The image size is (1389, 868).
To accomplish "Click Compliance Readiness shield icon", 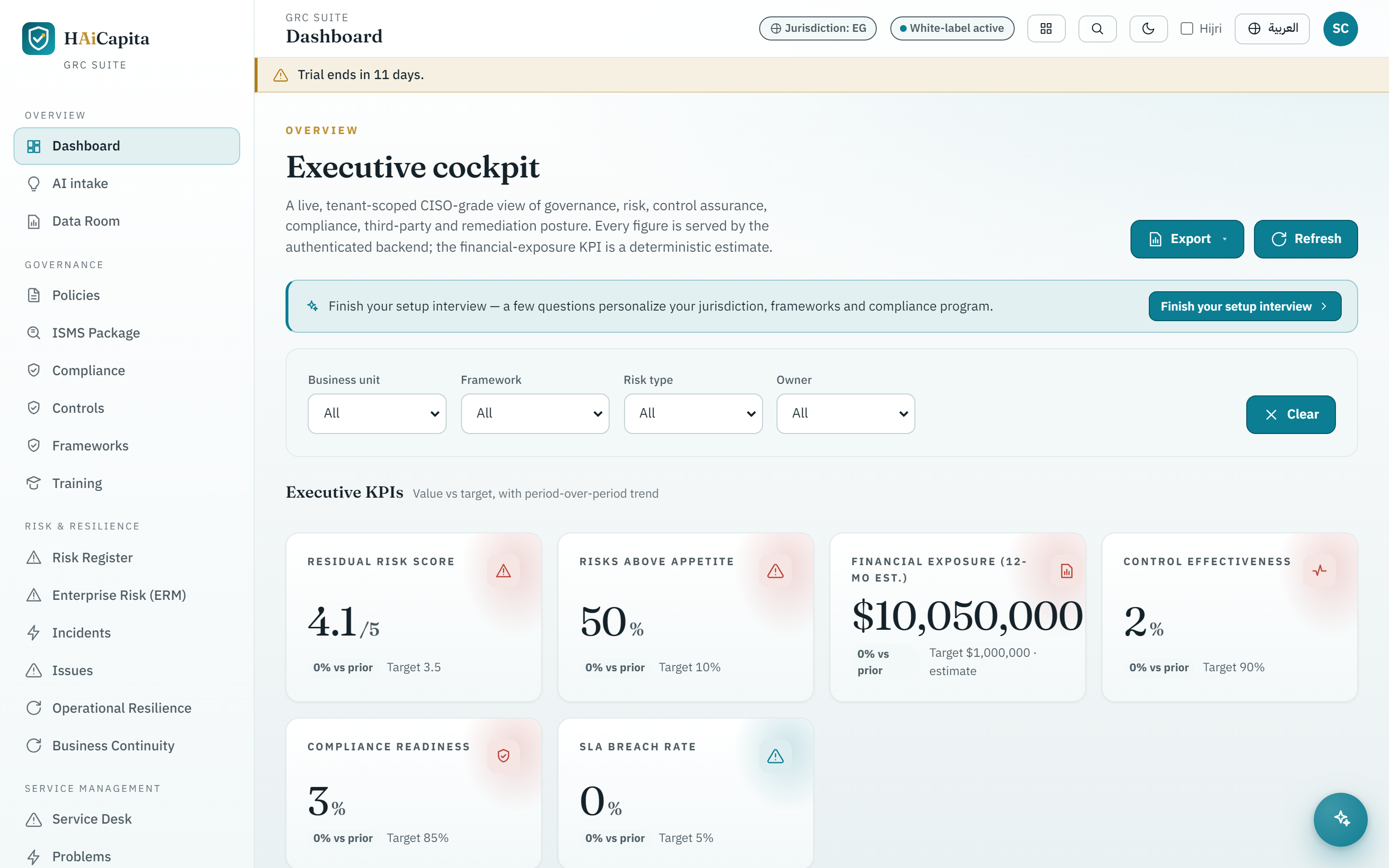I will coord(504,756).
